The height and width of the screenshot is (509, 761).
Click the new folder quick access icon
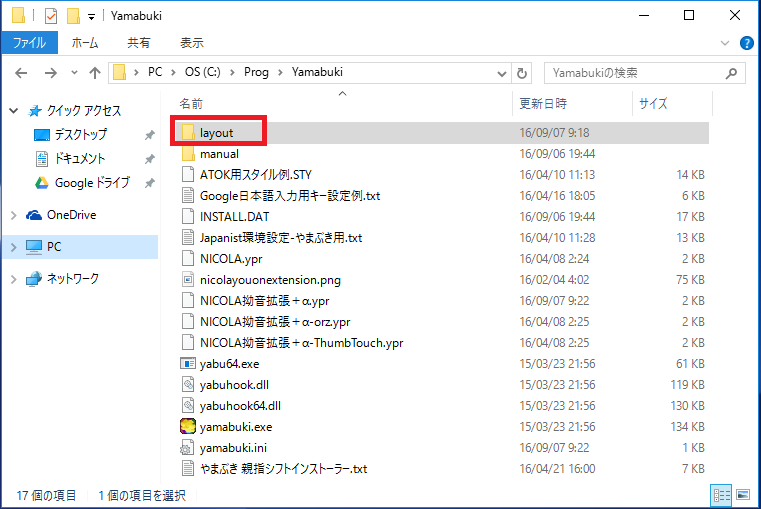(x=73, y=16)
